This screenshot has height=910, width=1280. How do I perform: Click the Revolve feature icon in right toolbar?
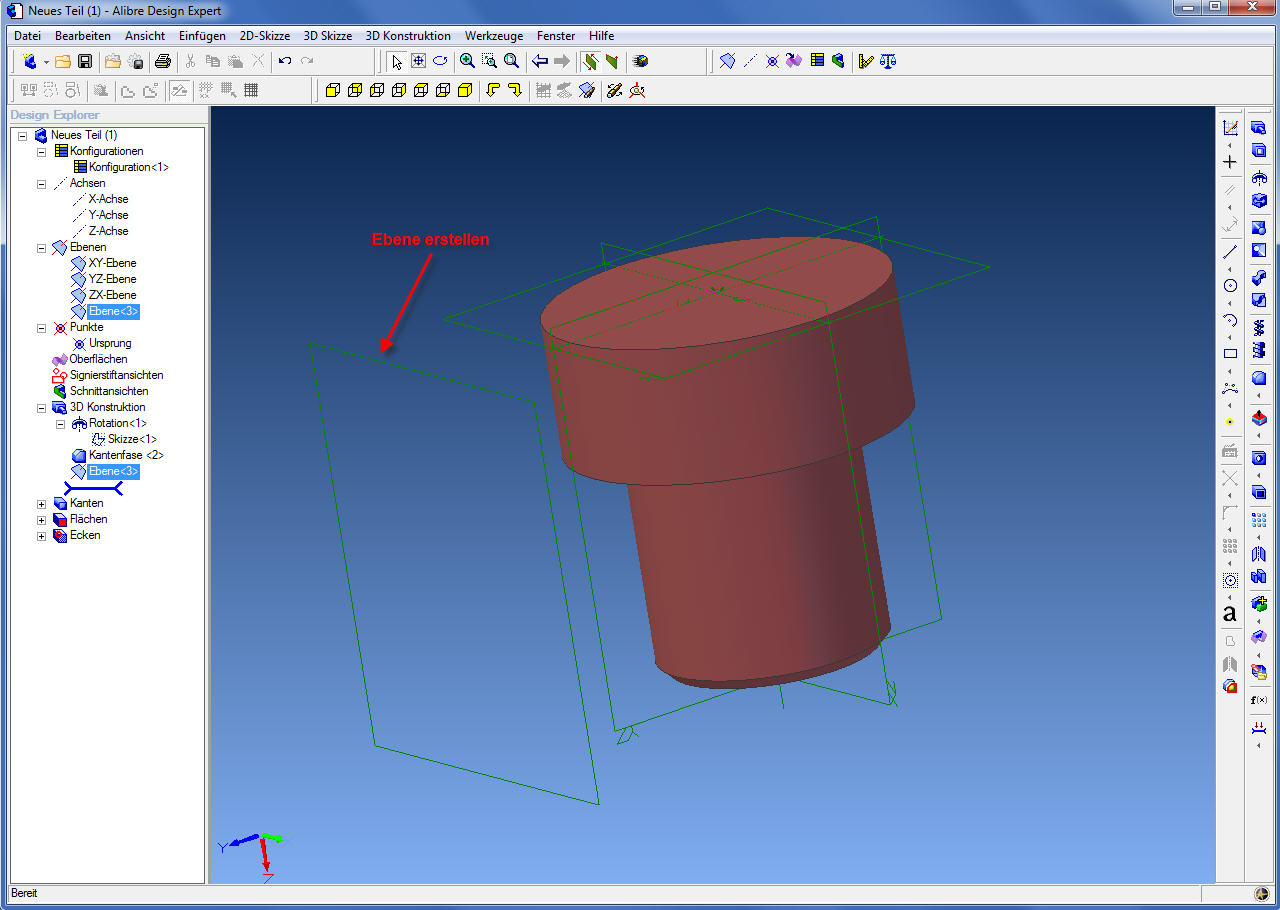coord(1259,177)
